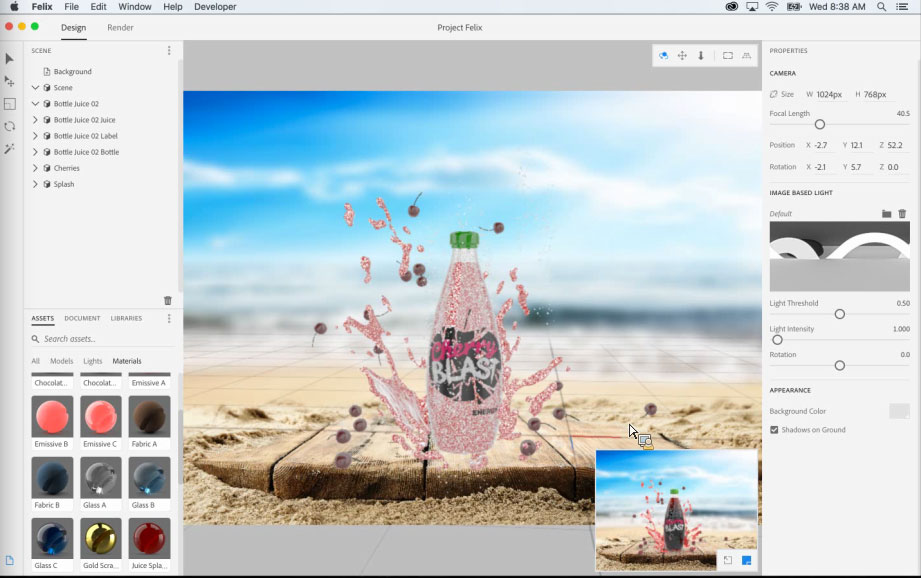Select the Fabric A material
The image size is (921, 578).
pos(149,422)
